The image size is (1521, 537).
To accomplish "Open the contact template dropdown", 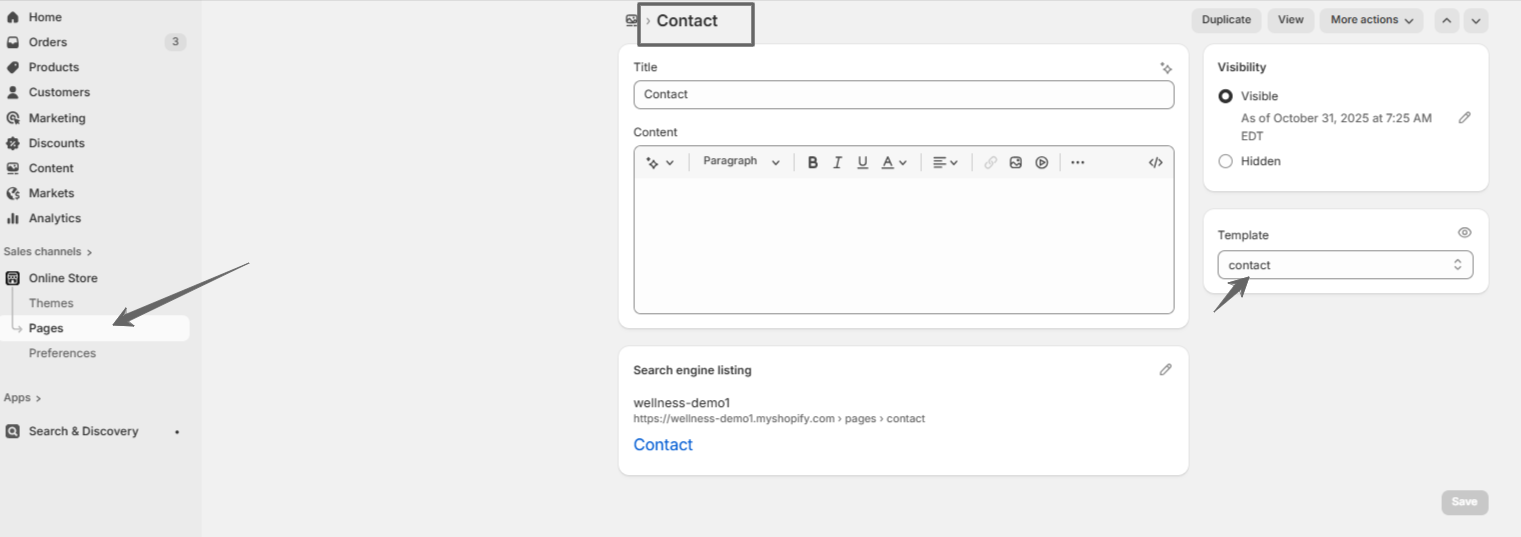I will pos(1344,265).
